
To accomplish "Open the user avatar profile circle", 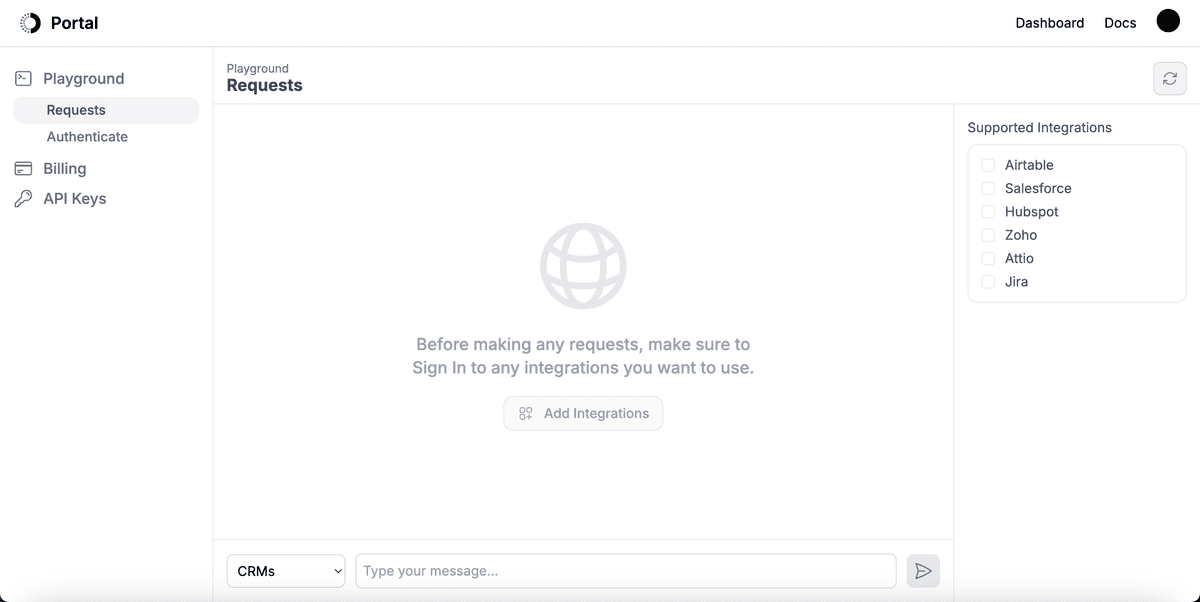I will pyautogui.click(x=1168, y=21).
